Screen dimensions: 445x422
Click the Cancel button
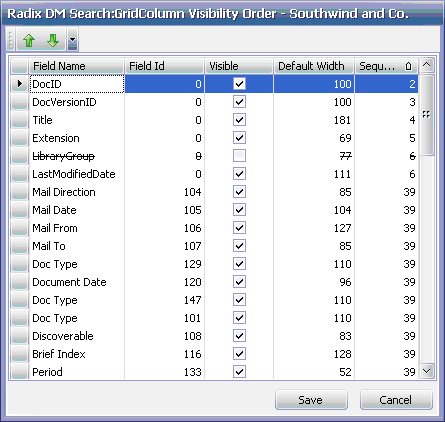[x=396, y=400]
